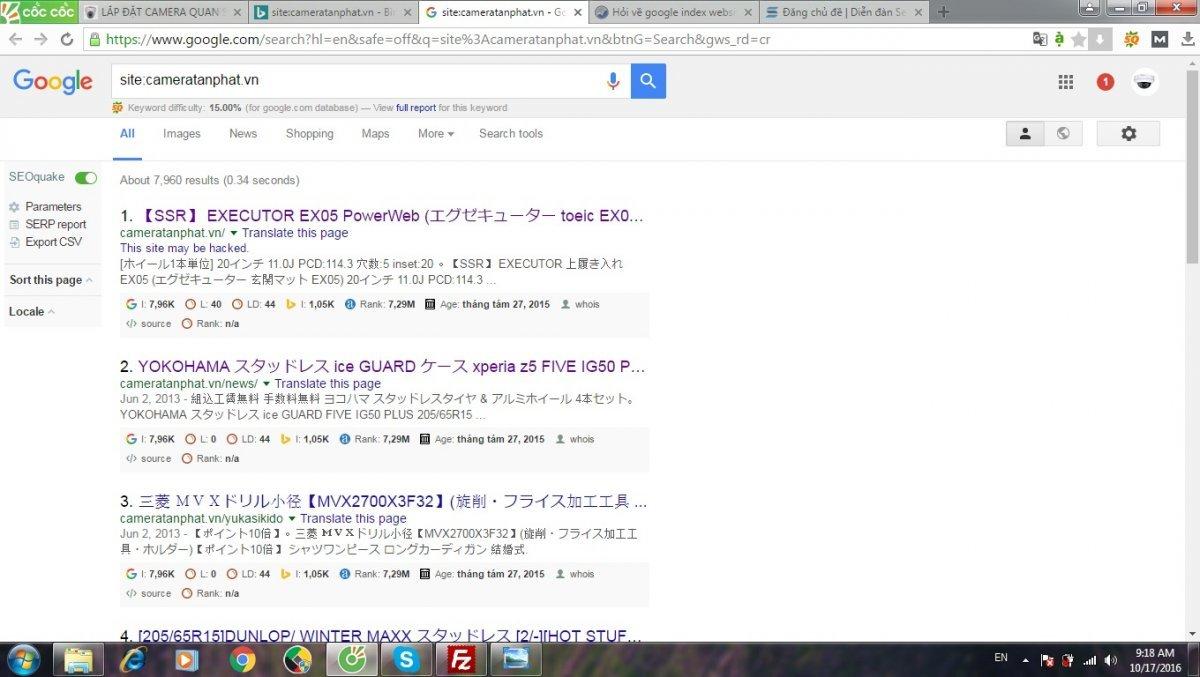Click whois in result 1 SEOquake bar
The height and width of the screenshot is (677, 1200).
[587, 304]
